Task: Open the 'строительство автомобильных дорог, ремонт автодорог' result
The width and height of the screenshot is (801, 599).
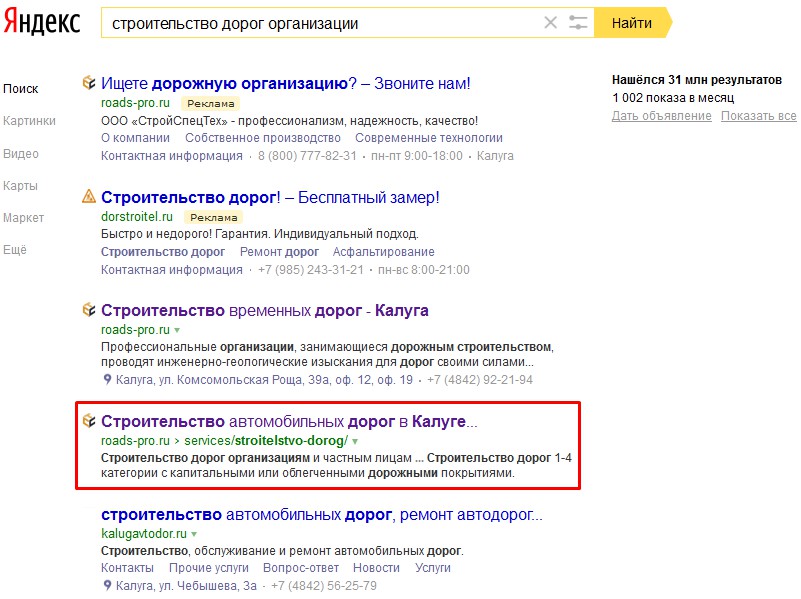Action: coord(322,515)
